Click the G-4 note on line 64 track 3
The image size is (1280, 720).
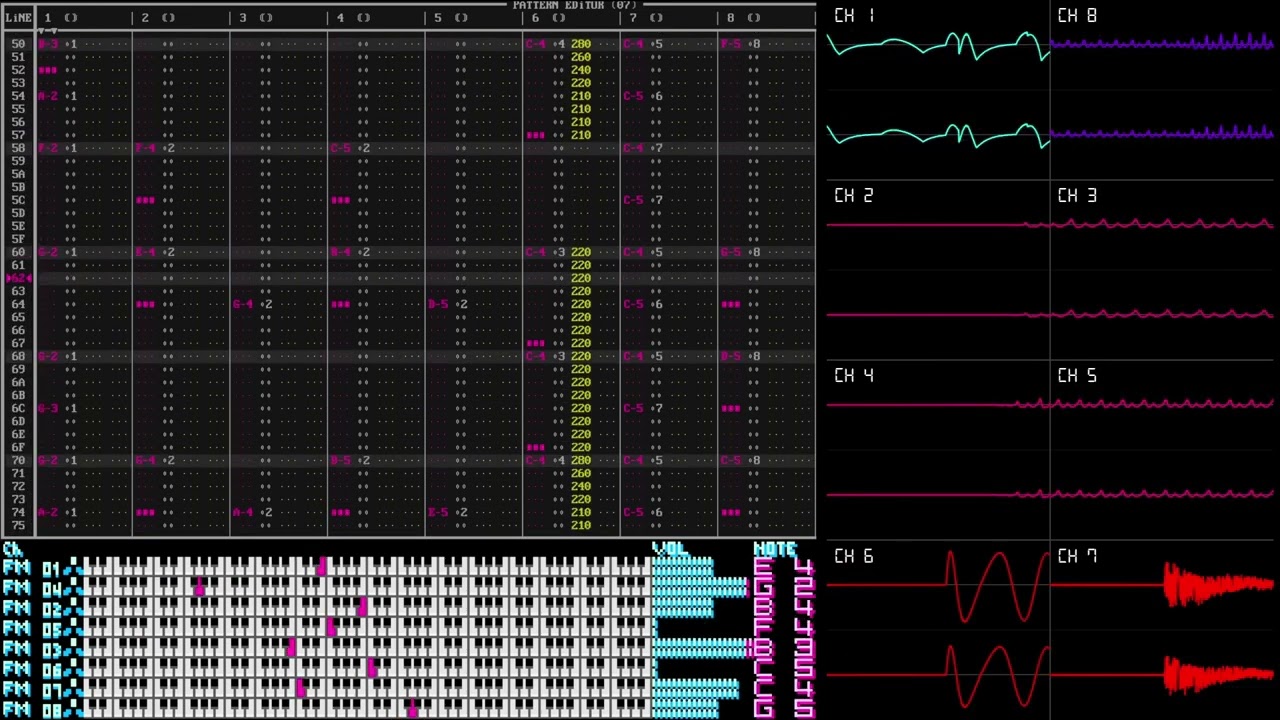click(x=243, y=304)
